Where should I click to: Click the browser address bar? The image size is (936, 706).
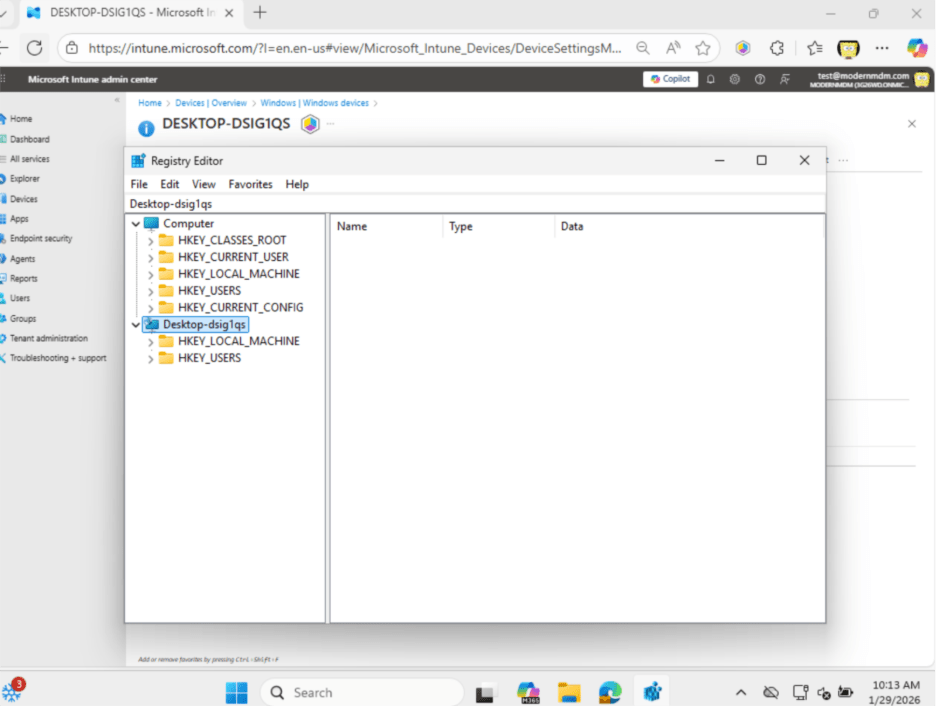pyautogui.click(x=350, y=47)
